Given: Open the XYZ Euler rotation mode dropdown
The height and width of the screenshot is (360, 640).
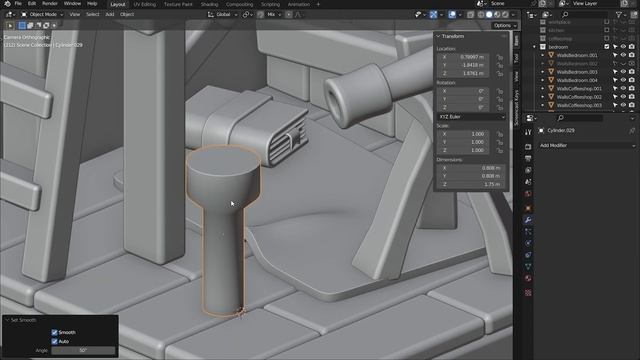Looking at the screenshot, I should (471, 117).
